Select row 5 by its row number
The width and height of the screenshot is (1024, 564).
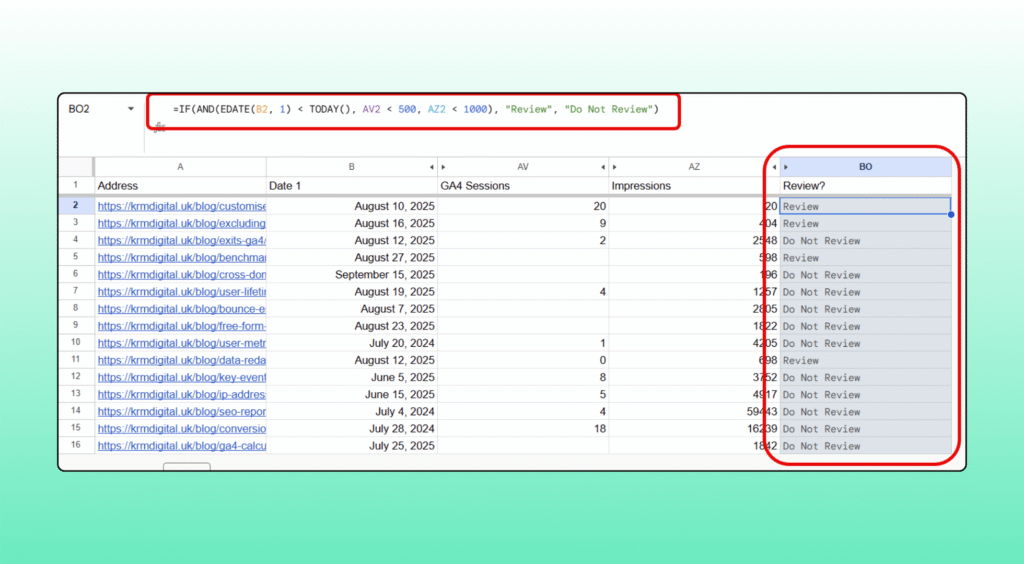[75, 258]
